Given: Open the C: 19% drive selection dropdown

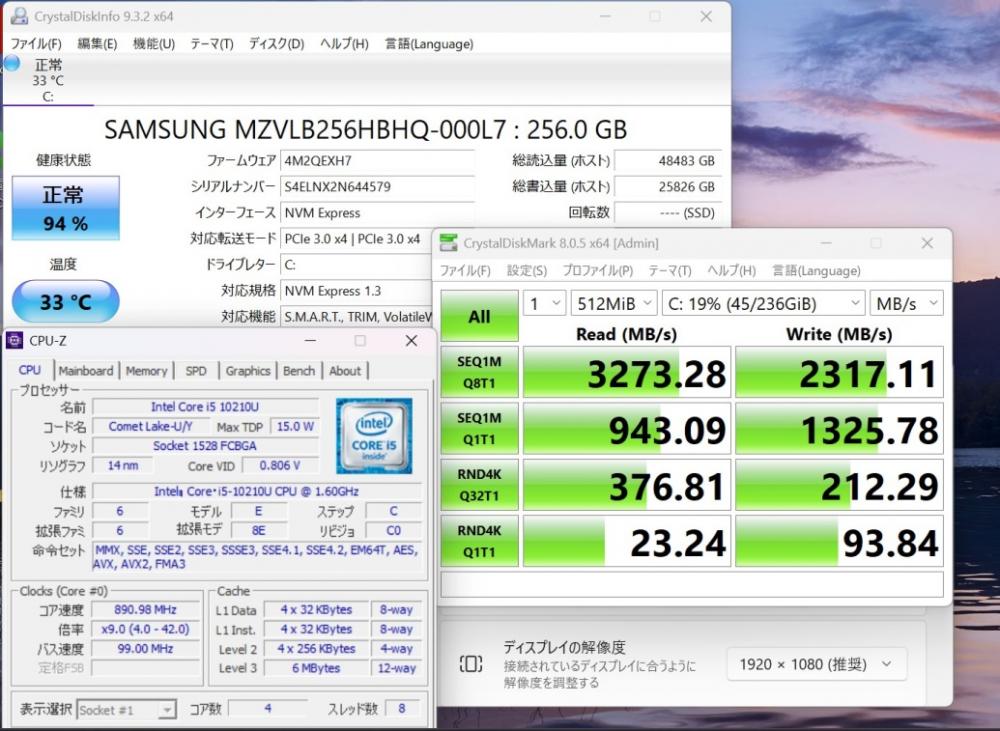Looking at the screenshot, I should tap(763, 304).
